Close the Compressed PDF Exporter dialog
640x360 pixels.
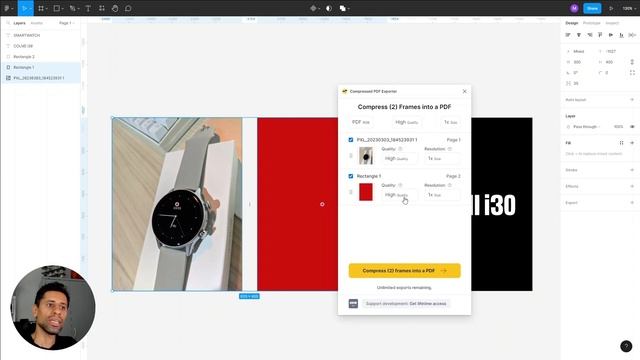click(464, 91)
